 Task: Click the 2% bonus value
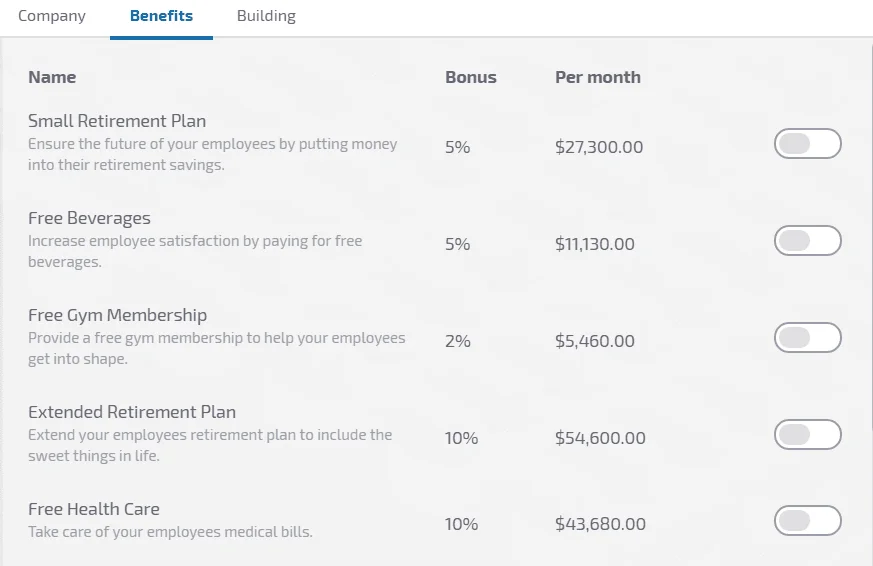click(x=457, y=341)
